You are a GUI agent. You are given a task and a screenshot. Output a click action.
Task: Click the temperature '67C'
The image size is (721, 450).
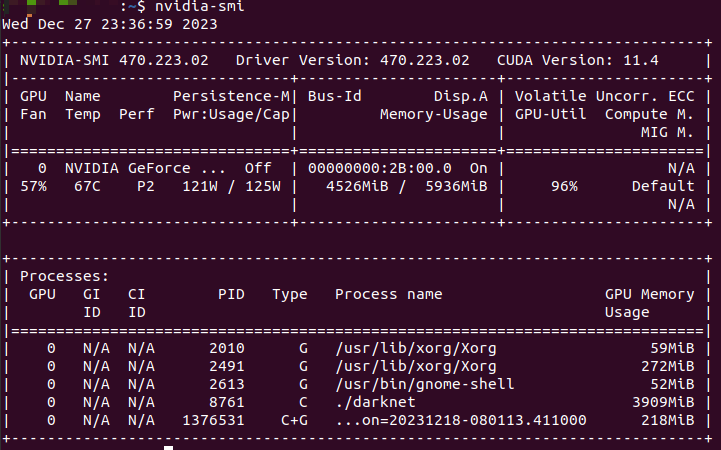point(87,186)
